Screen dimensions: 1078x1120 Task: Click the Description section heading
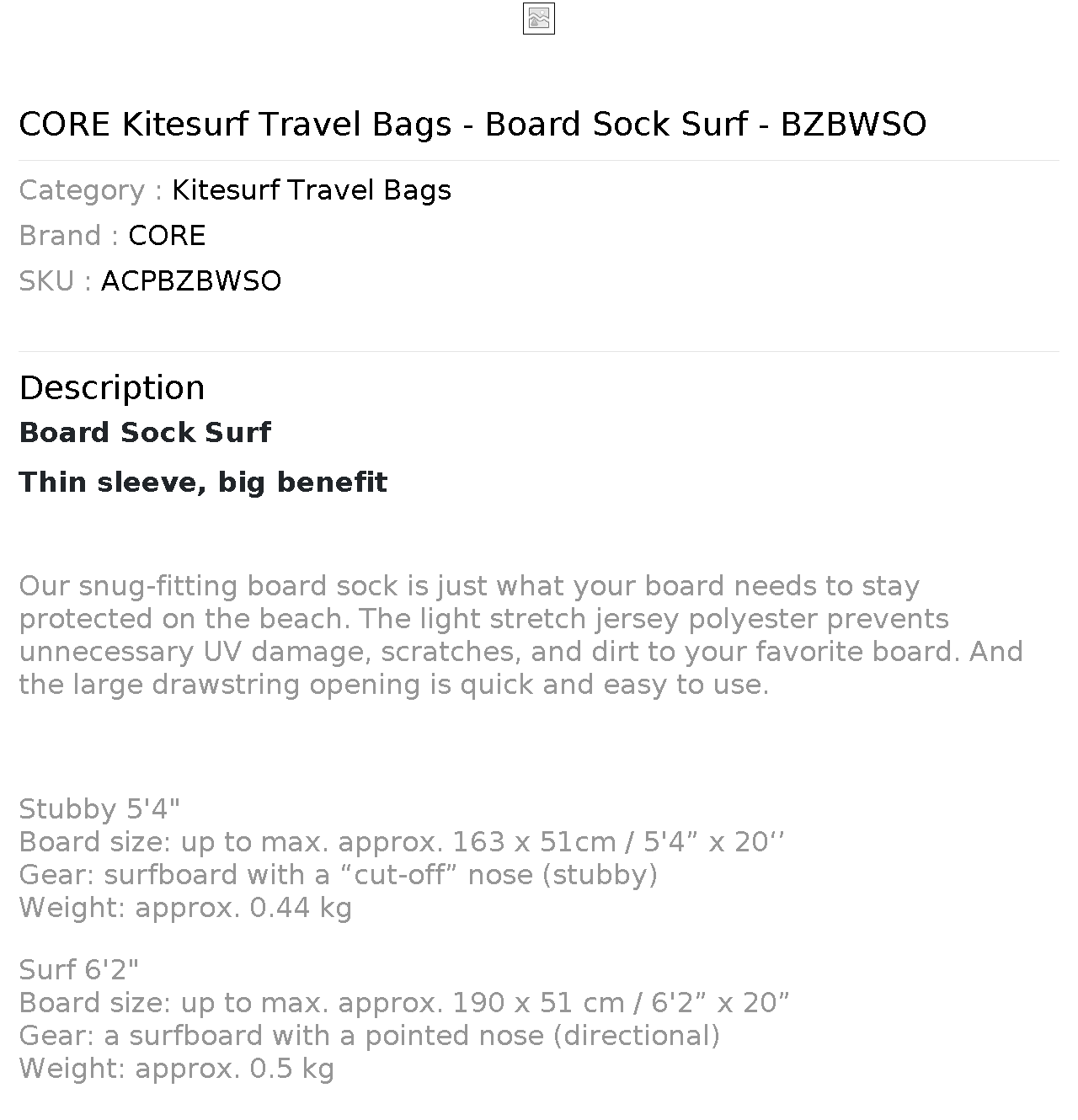(x=112, y=388)
